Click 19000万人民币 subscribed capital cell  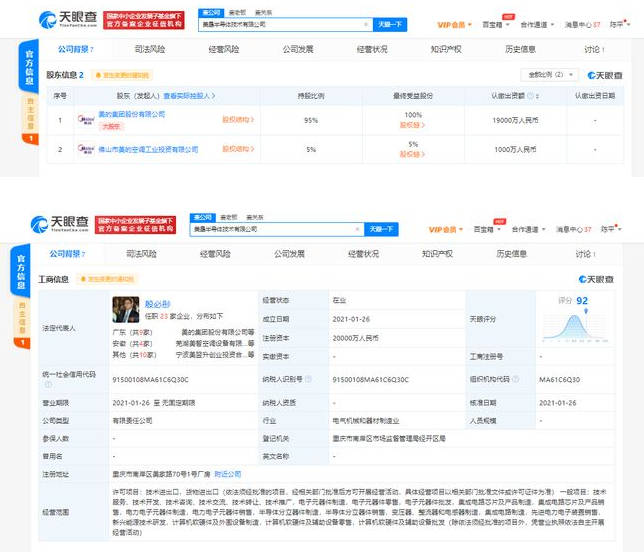515,120
